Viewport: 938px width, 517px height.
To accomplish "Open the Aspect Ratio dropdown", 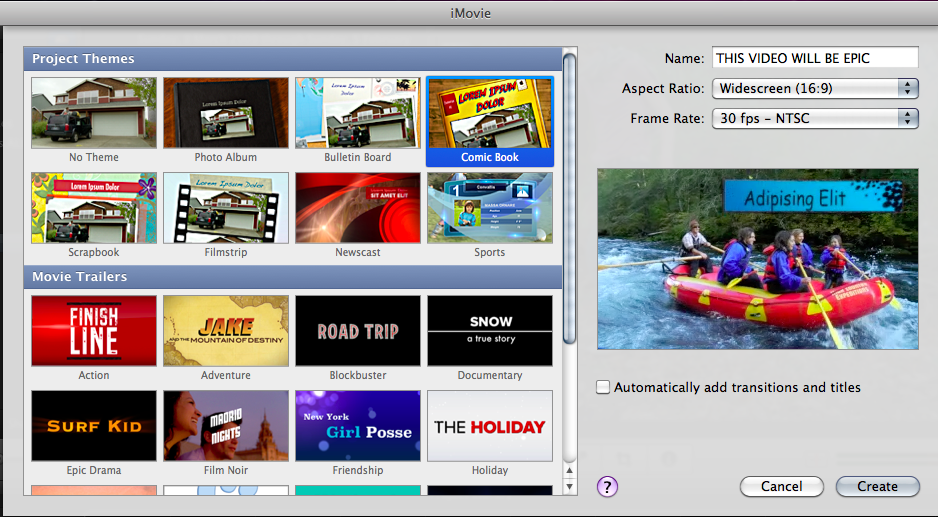I will tap(814, 89).
